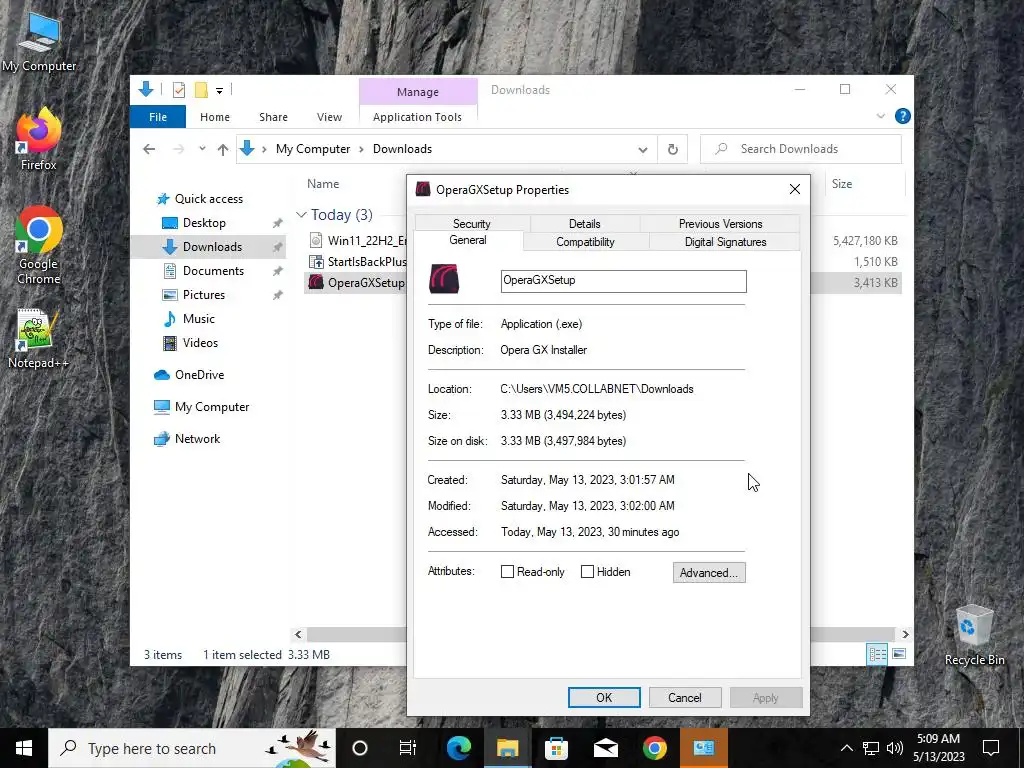
Task: Open the Application Tools tab
Action: 417,117
